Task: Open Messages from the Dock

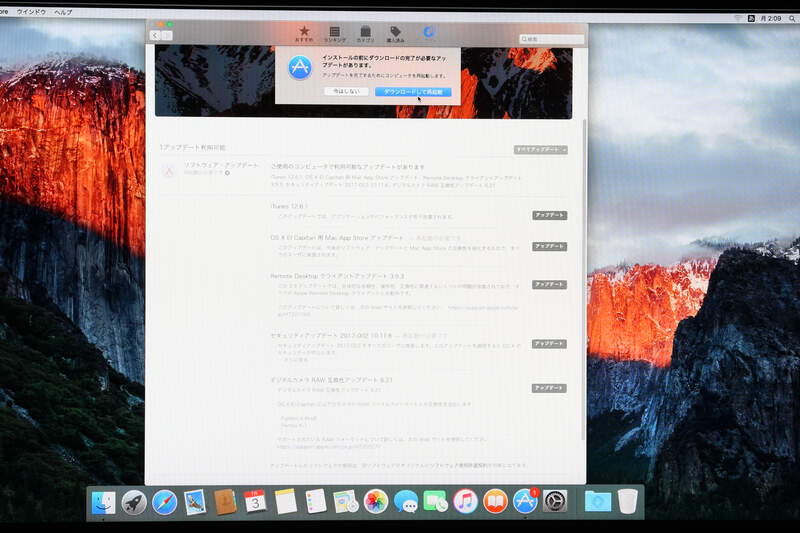Action: click(x=406, y=502)
